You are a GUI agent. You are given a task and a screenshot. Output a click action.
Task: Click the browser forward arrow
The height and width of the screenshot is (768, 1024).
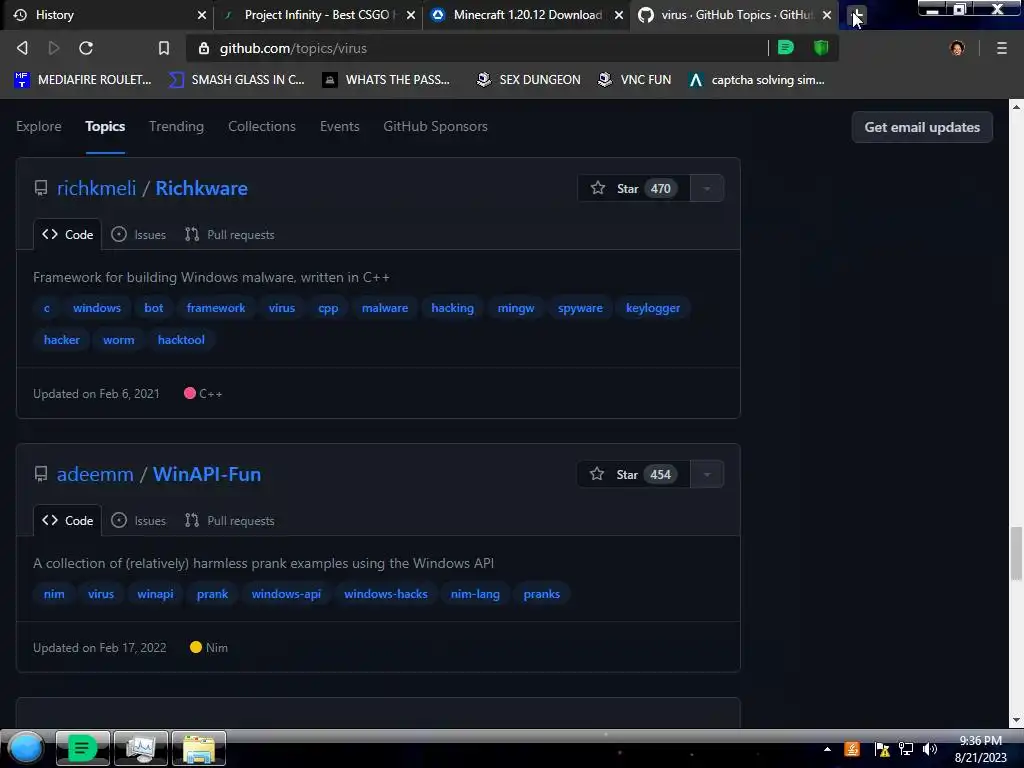pyautogui.click(x=54, y=48)
